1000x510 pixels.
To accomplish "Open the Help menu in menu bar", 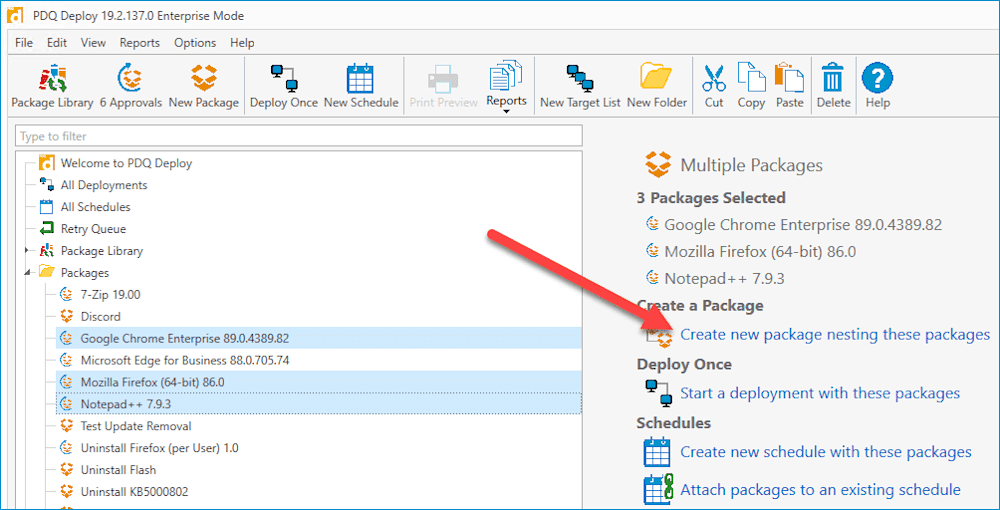I will pyautogui.click(x=242, y=43).
